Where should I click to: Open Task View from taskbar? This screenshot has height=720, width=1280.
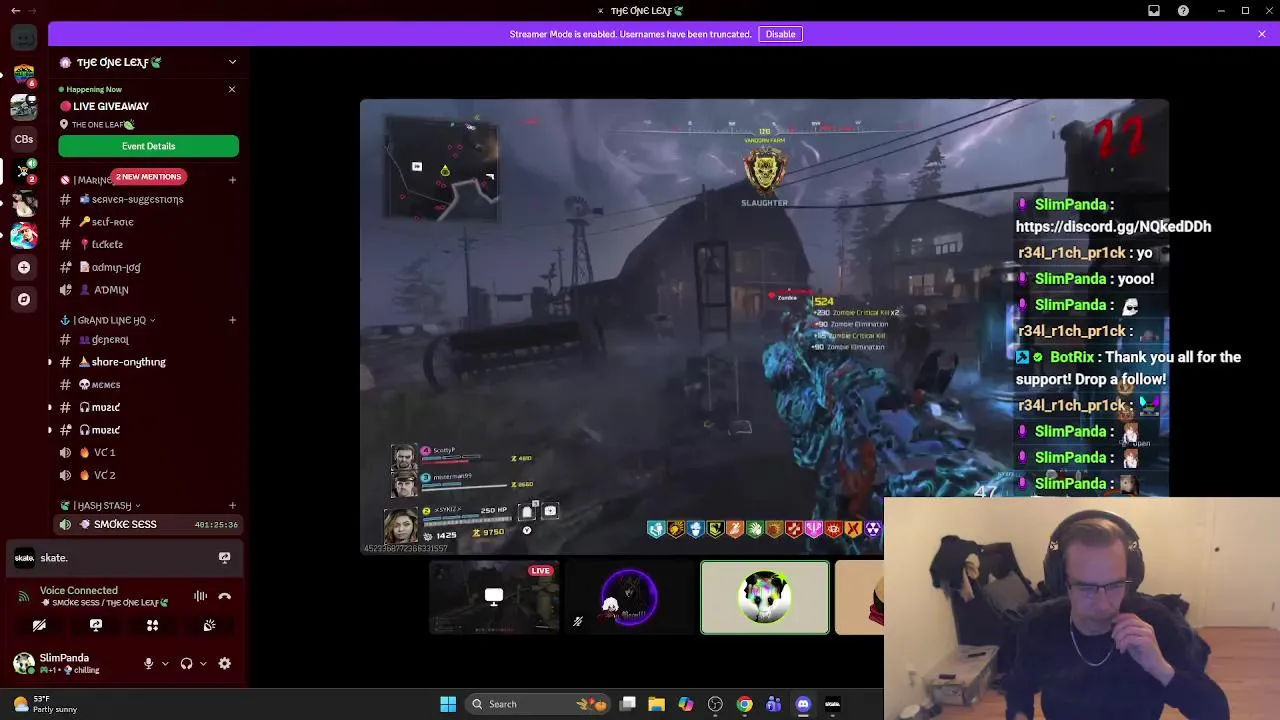(628, 704)
